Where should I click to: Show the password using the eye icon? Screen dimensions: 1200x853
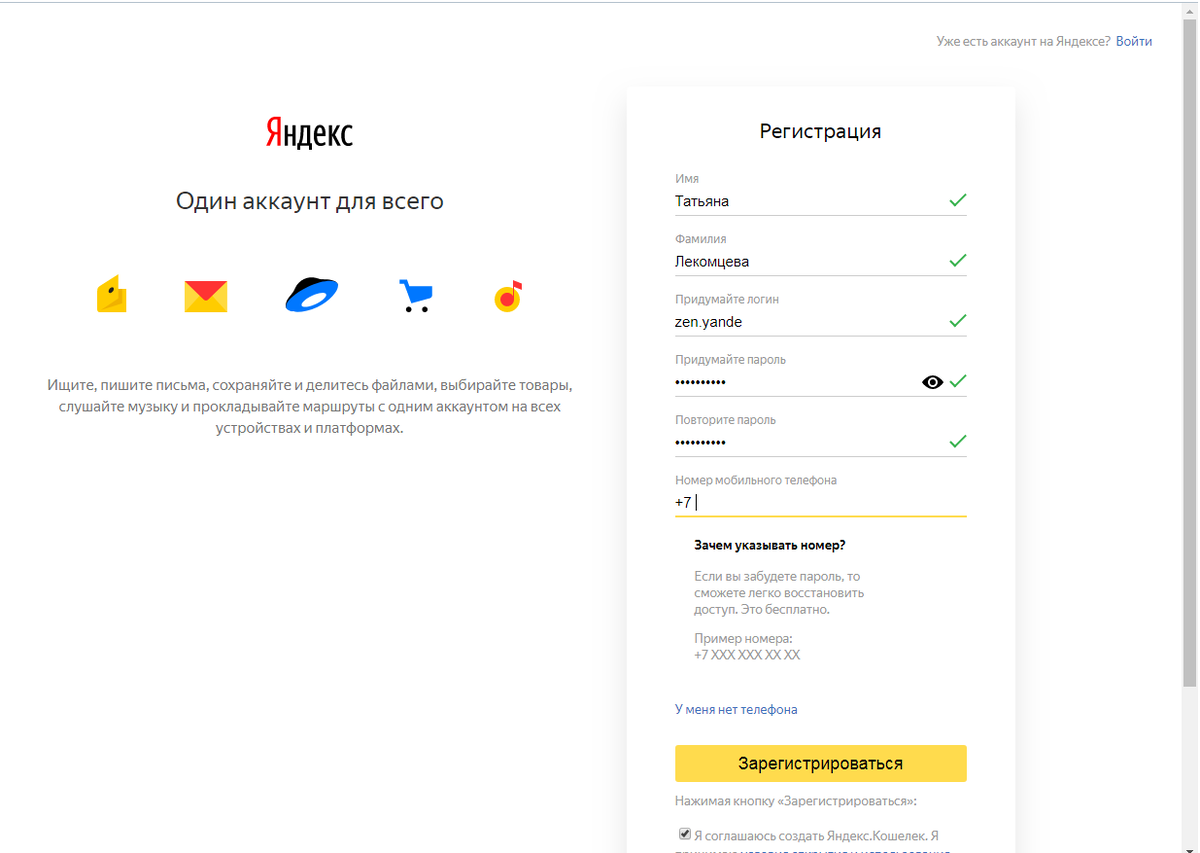click(x=933, y=382)
